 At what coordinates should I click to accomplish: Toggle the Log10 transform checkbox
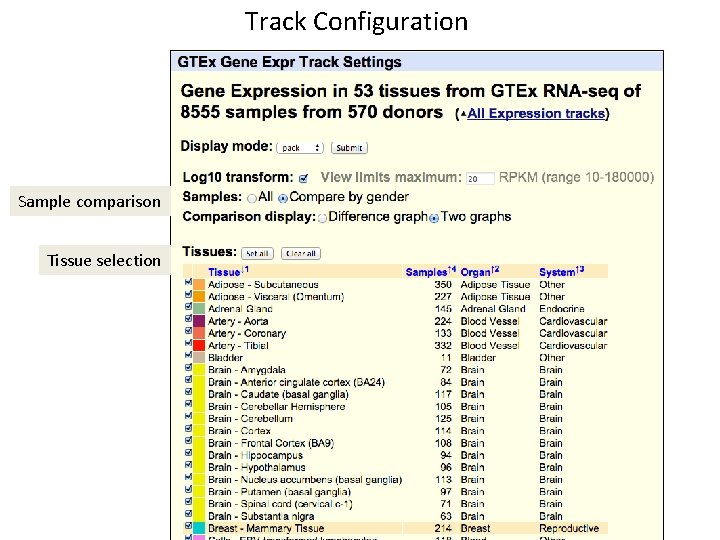point(303,178)
